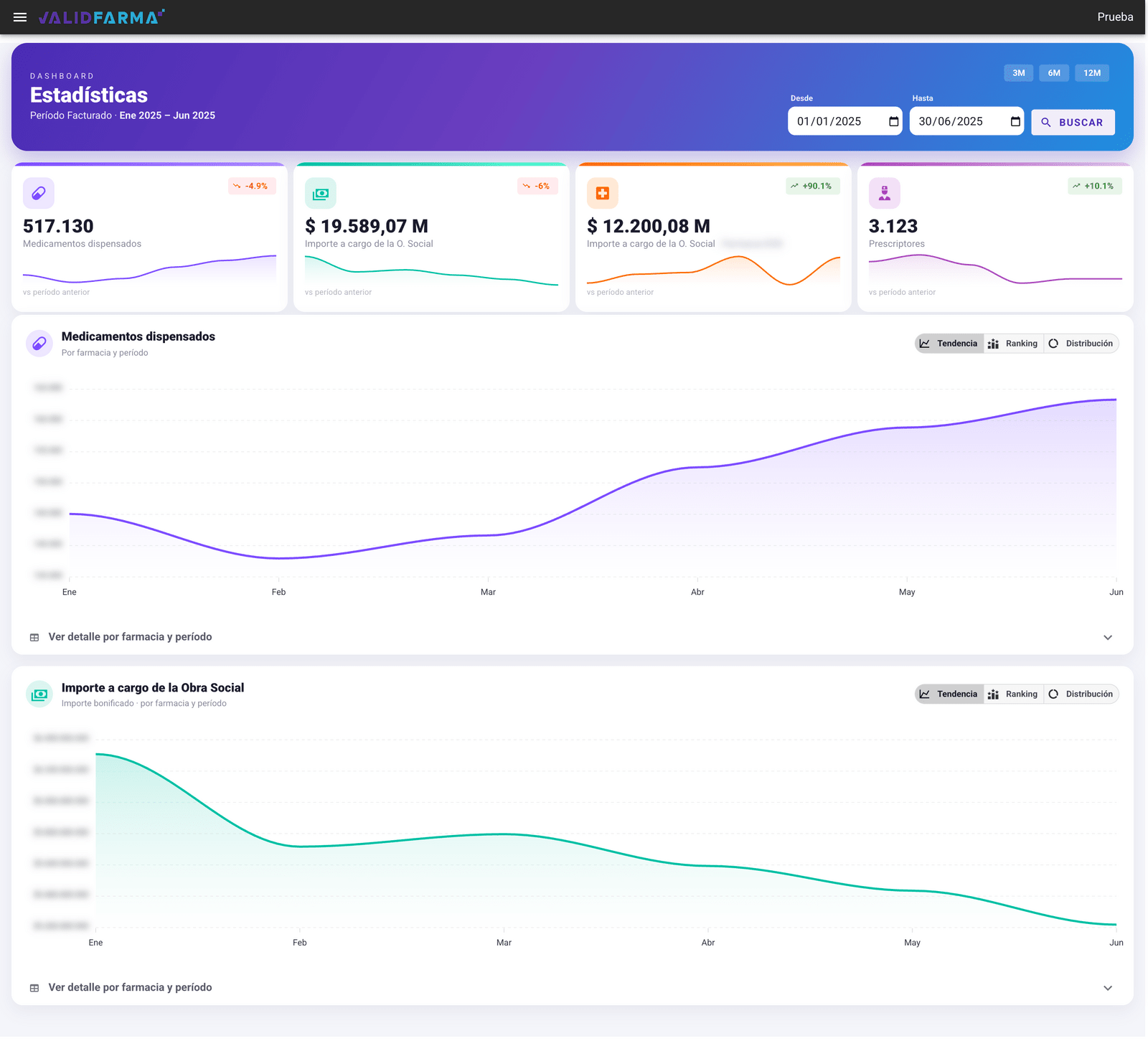Expand Importe Obra Social detalle chevron
This screenshot has height=1051, width=1148.
(x=1108, y=988)
